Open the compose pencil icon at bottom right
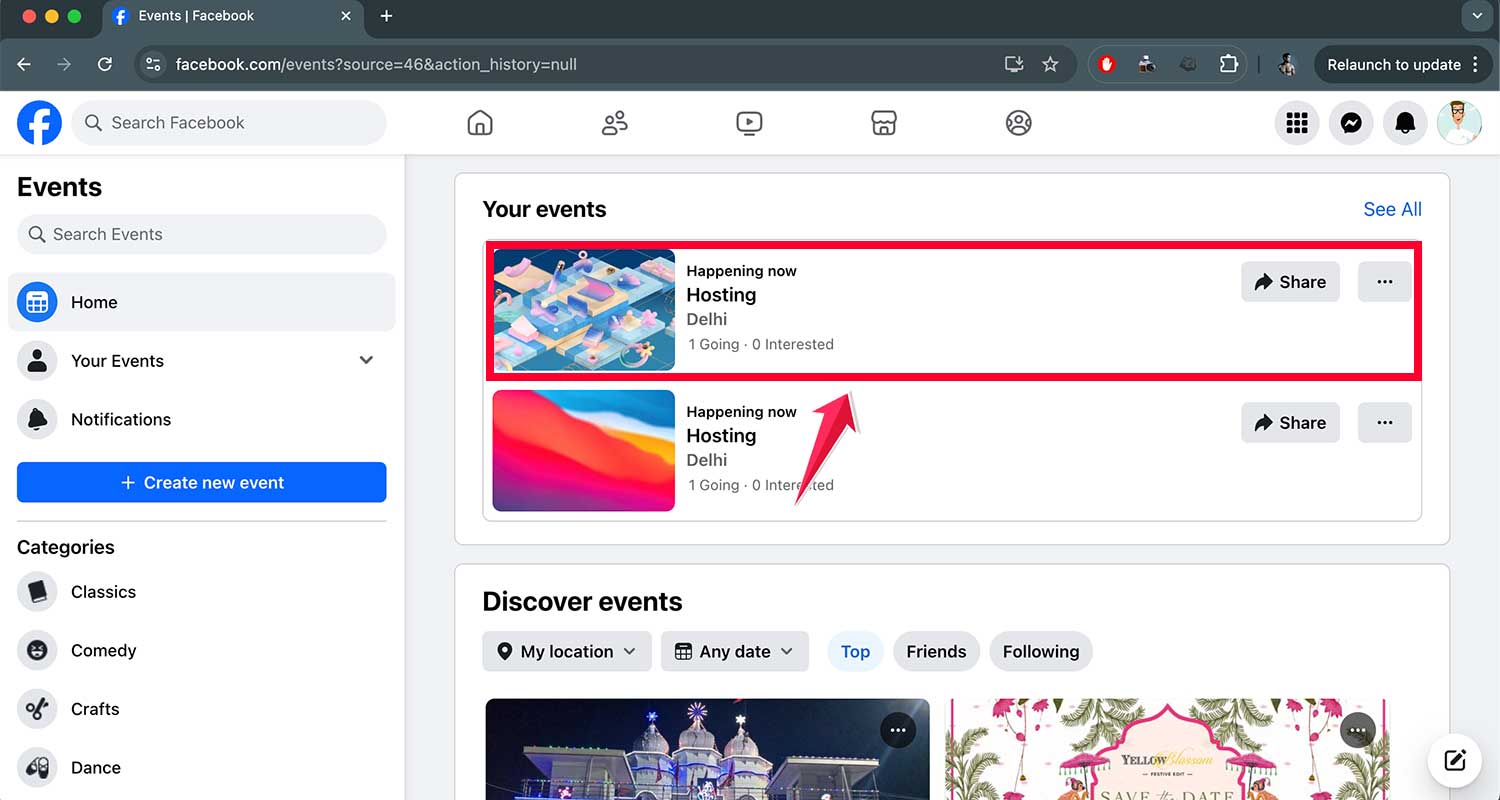The height and width of the screenshot is (800, 1500). [1455, 760]
